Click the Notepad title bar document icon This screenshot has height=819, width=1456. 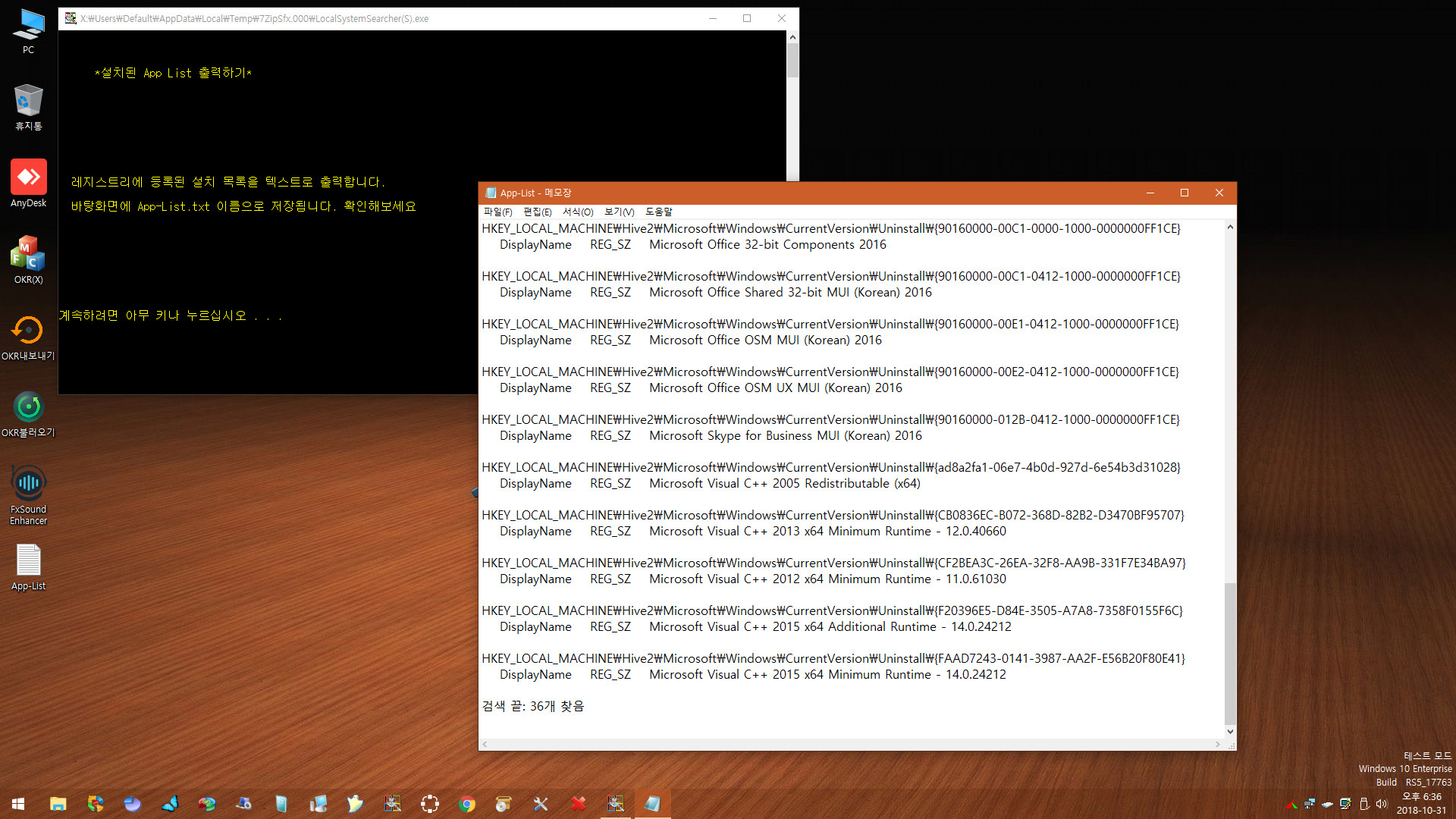[x=491, y=193]
